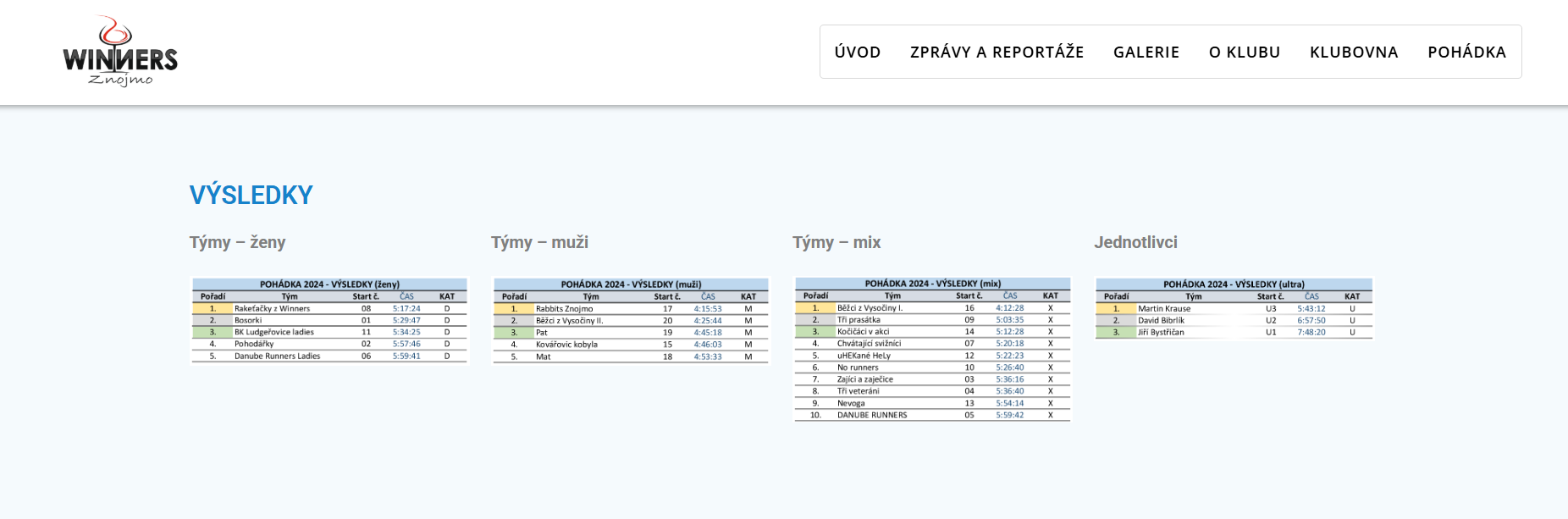Image resolution: width=1568 pixels, height=519 pixels.
Task: Click the Rabbits Znojmo row in results
Action: (631, 309)
